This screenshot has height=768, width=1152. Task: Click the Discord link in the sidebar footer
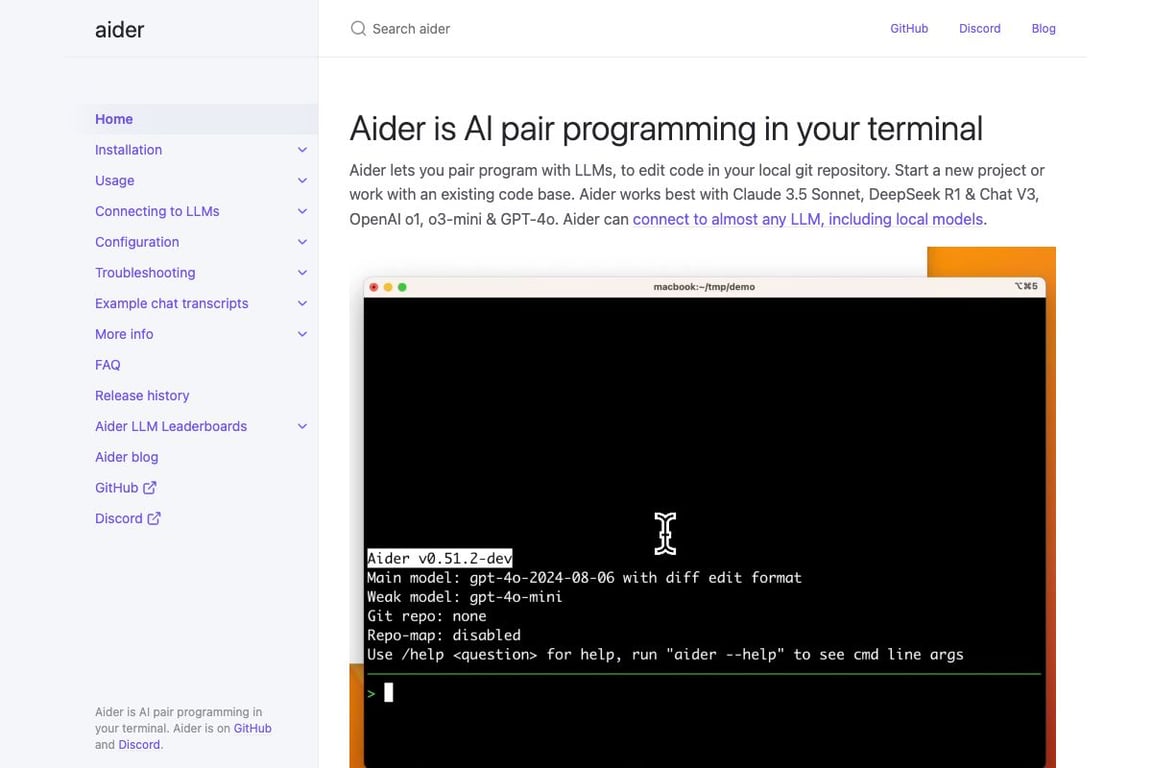[139, 744]
